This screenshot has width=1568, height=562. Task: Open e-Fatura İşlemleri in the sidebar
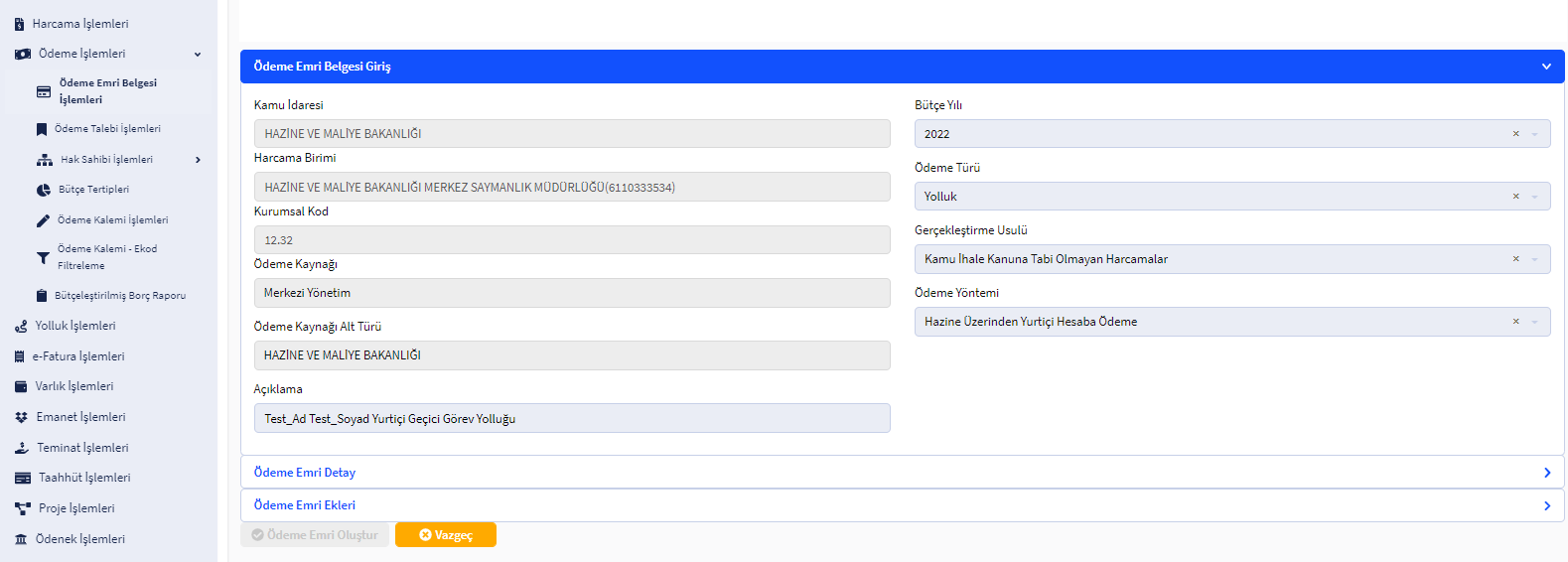(78, 356)
